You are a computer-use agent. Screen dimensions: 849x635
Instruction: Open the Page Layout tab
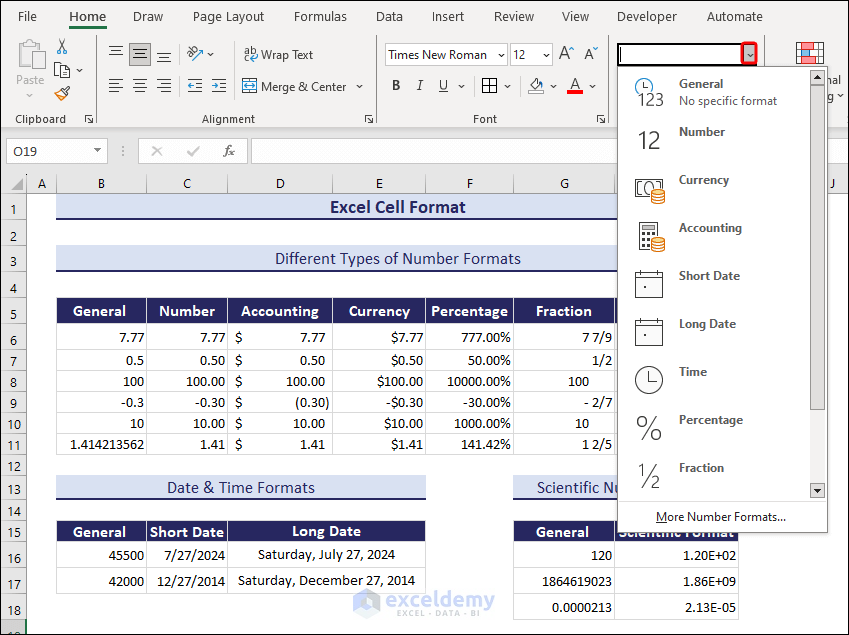[228, 17]
